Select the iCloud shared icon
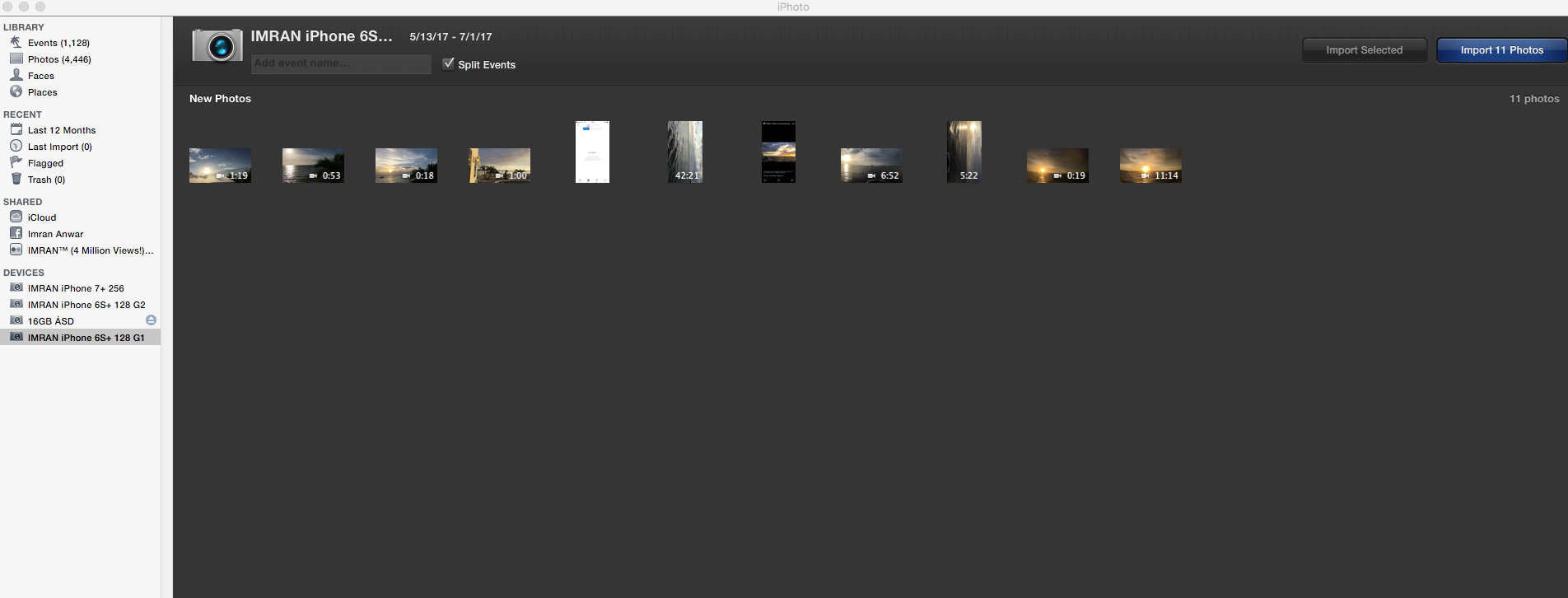Screen dimensions: 1568x598 [x=16, y=217]
